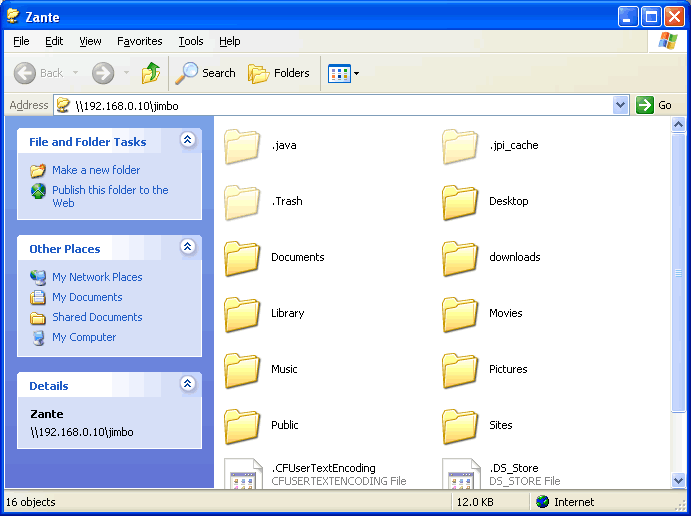Select the Library folder icon

click(242, 314)
